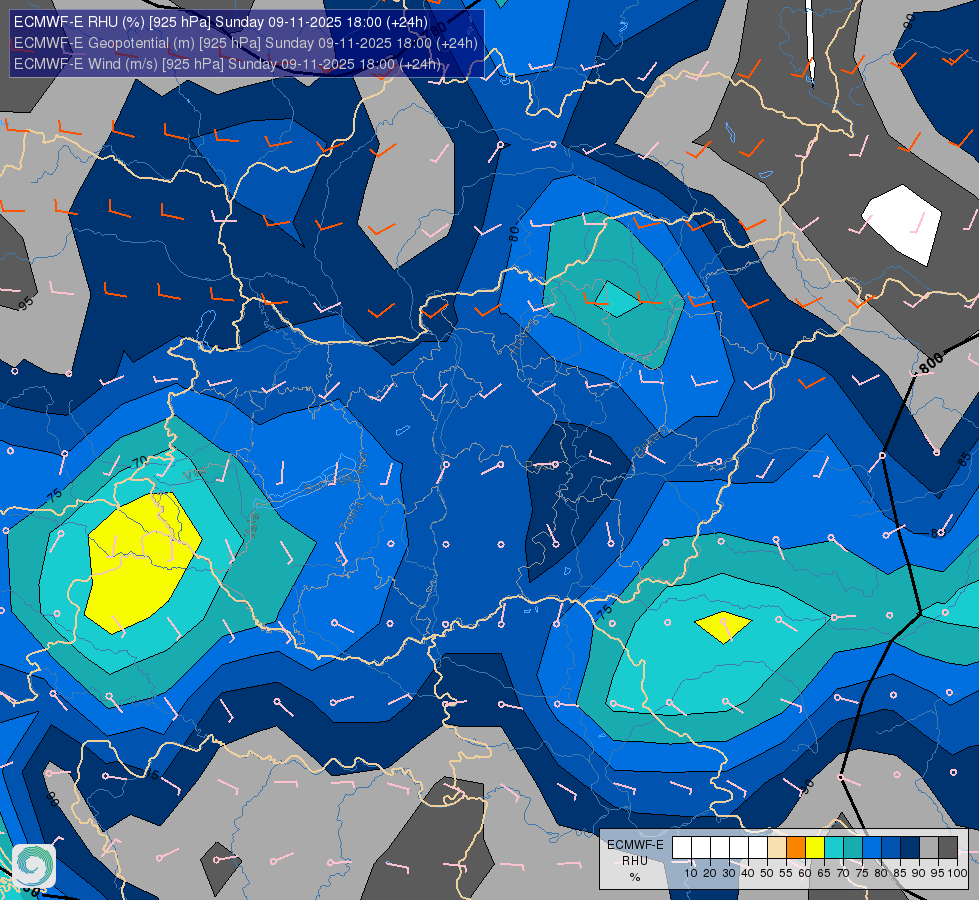This screenshot has height=900, width=979.
Task: Pick the teal 70–75% legend swatch
Action: [x=853, y=848]
